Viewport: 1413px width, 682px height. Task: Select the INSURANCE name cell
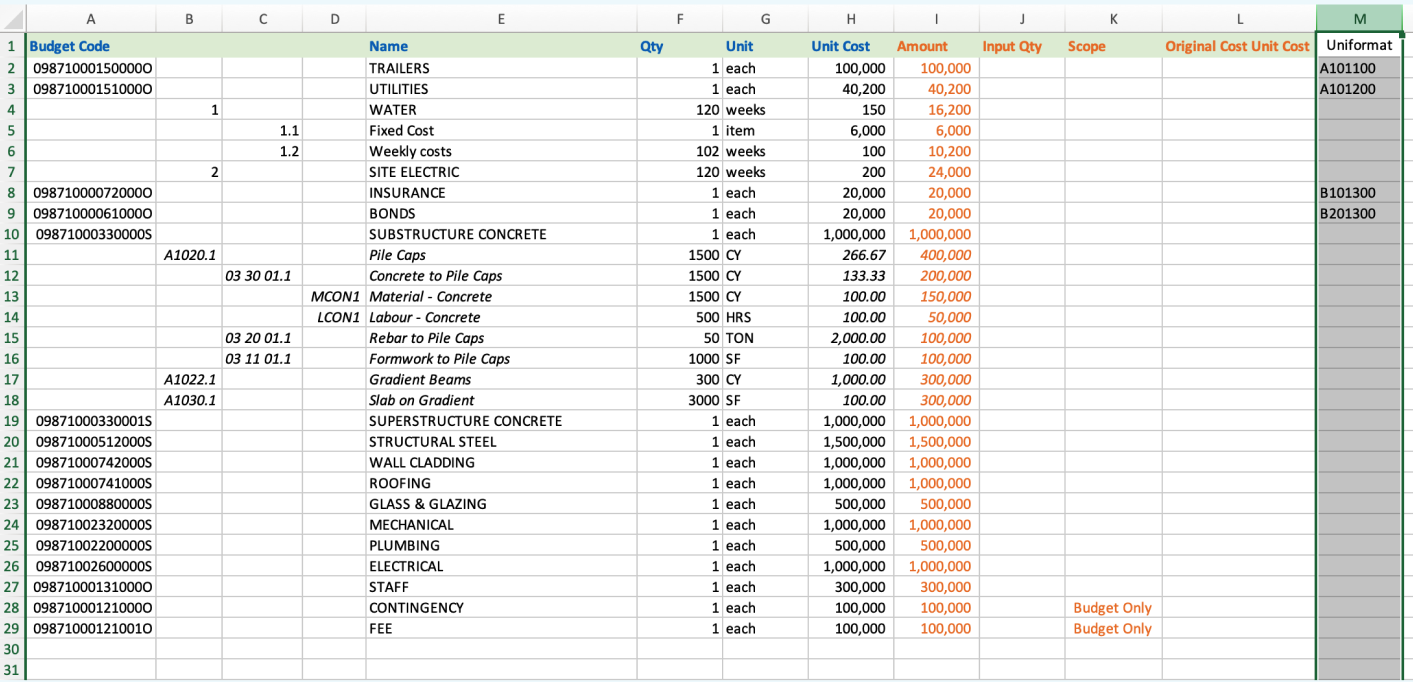501,193
